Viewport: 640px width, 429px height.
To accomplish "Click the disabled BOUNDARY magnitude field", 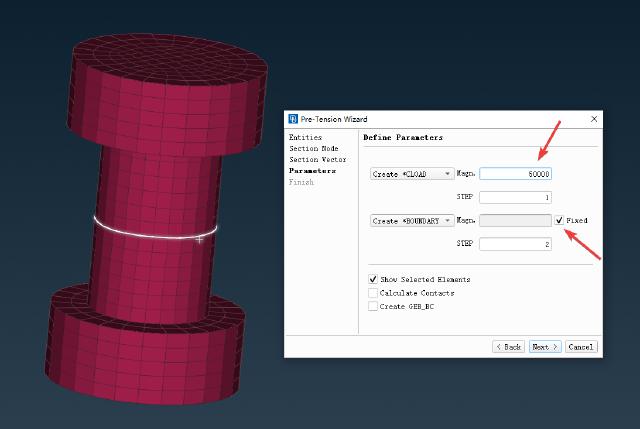I will (516, 221).
